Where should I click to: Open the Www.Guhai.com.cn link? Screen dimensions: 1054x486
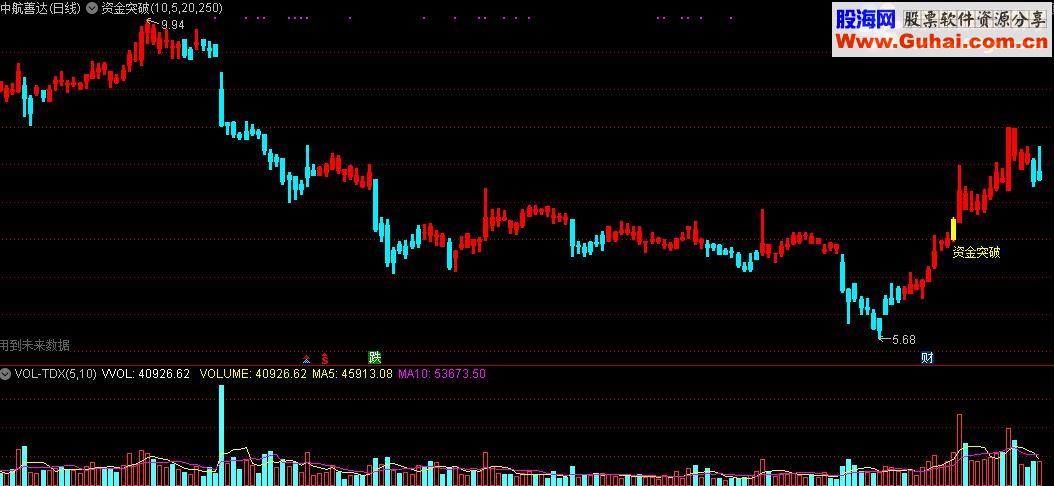pos(941,42)
